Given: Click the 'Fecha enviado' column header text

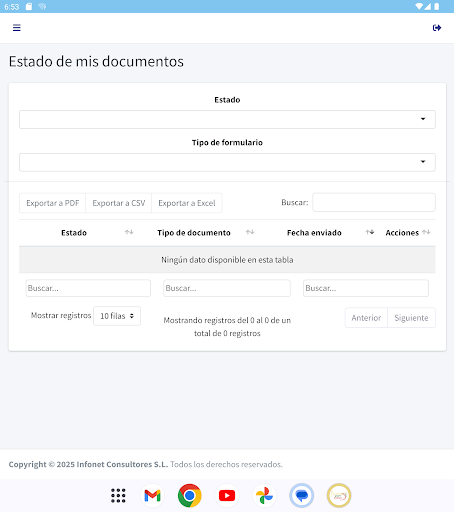Looking at the screenshot, I should (x=314, y=233).
